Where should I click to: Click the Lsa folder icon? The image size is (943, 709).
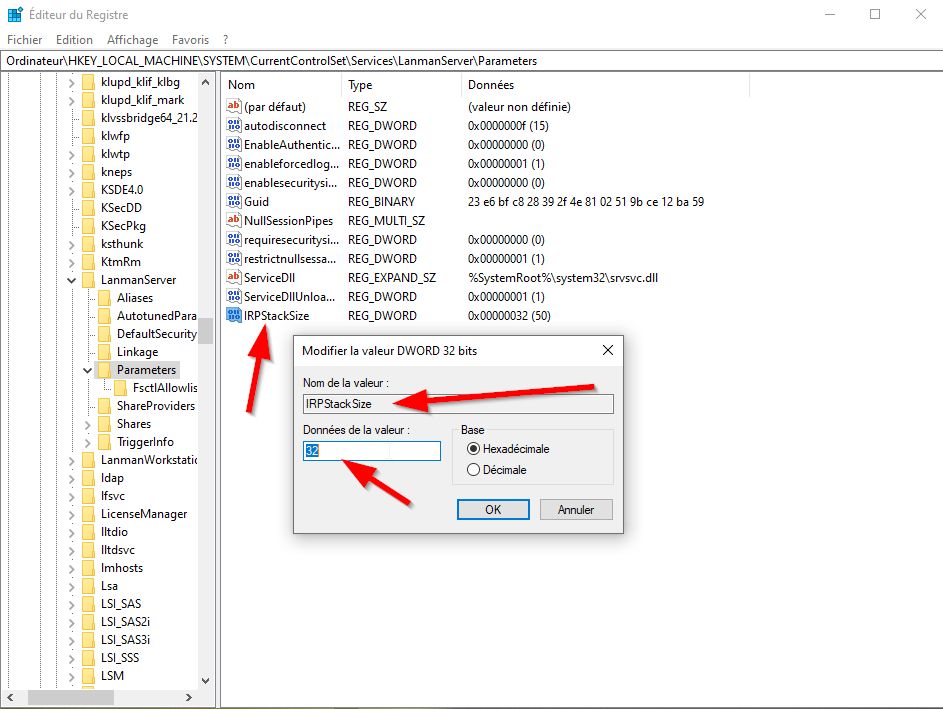[x=88, y=586]
